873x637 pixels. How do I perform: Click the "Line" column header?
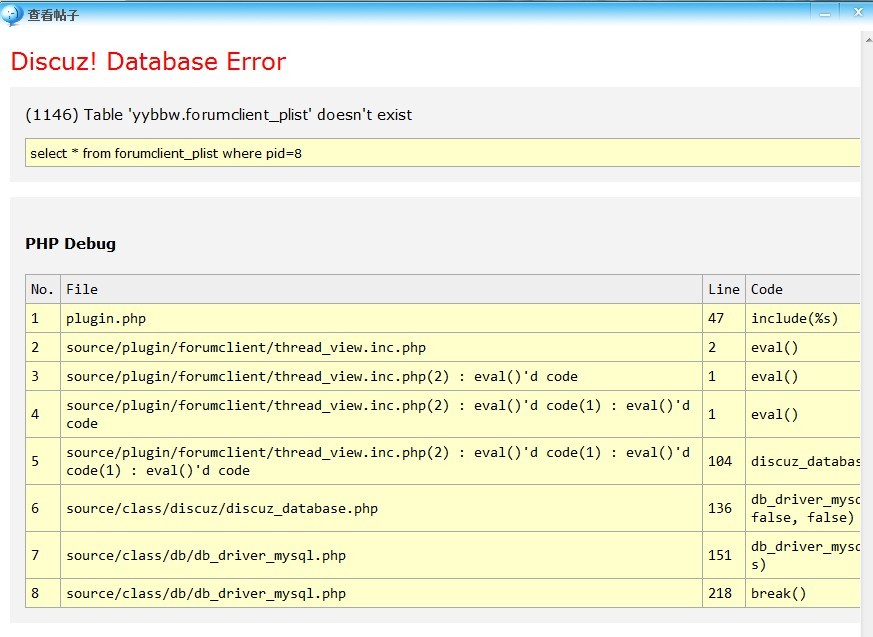pyautogui.click(x=724, y=289)
